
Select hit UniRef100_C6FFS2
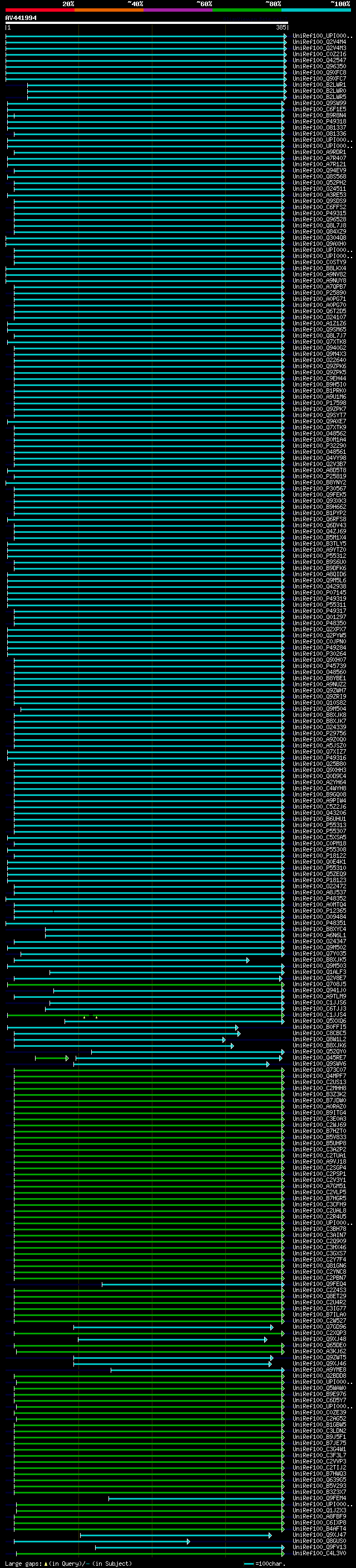point(319,207)
